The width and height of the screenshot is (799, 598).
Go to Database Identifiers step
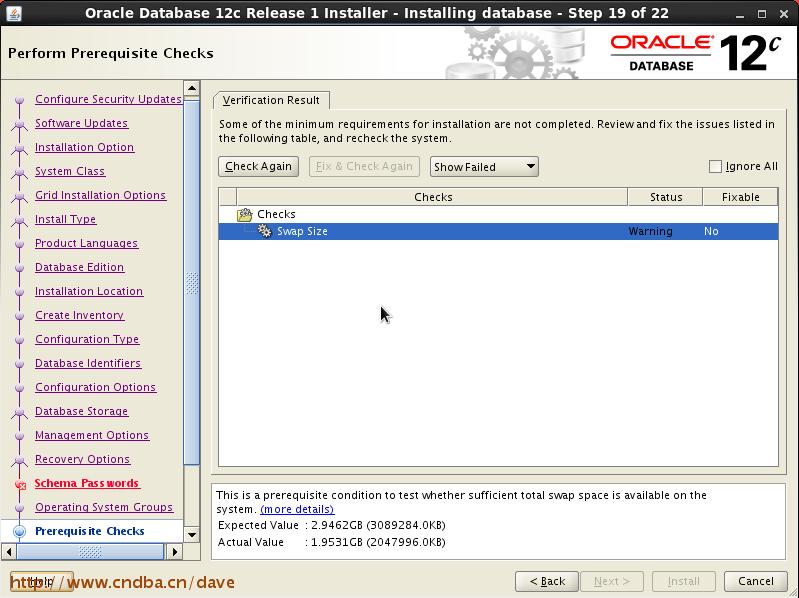coord(88,363)
